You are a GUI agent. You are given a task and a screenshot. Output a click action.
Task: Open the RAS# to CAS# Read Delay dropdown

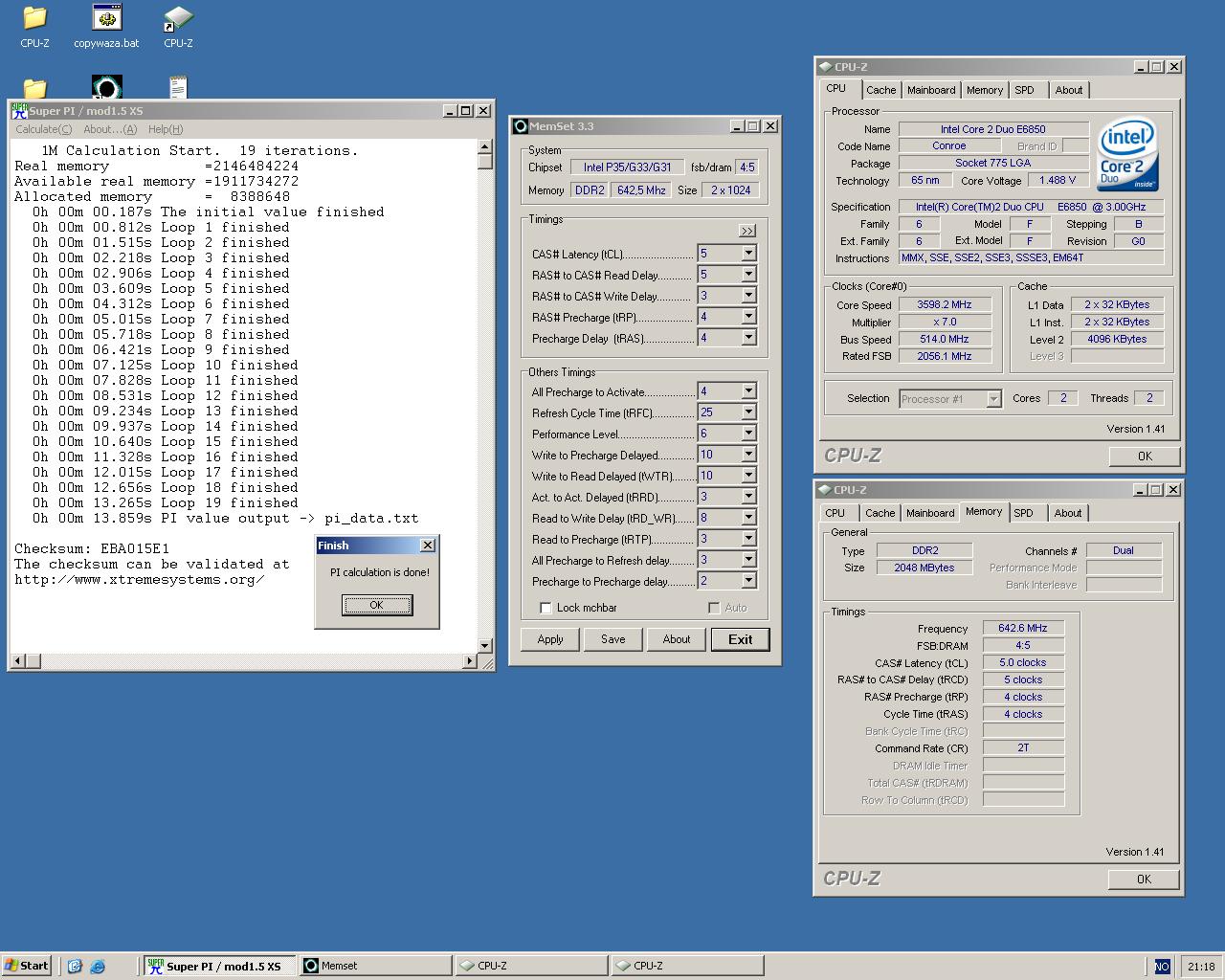click(x=748, y=275)
